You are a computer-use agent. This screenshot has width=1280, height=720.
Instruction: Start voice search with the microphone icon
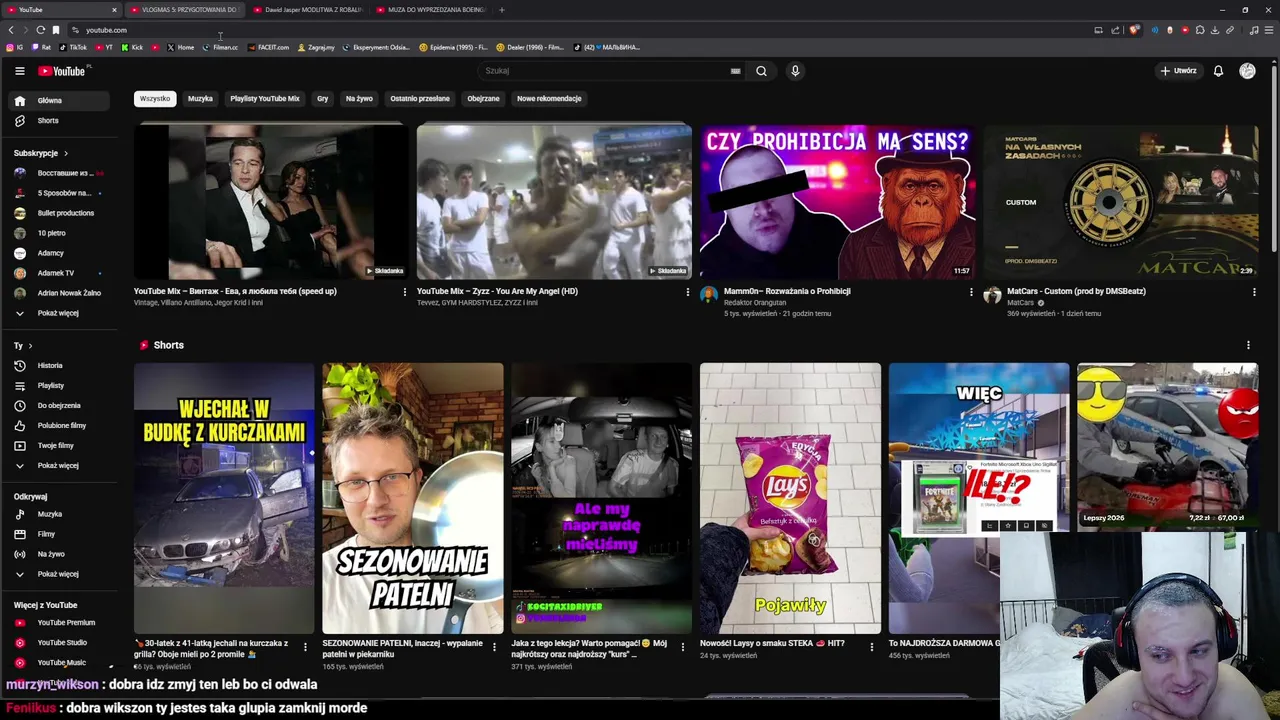click(795, 71)
